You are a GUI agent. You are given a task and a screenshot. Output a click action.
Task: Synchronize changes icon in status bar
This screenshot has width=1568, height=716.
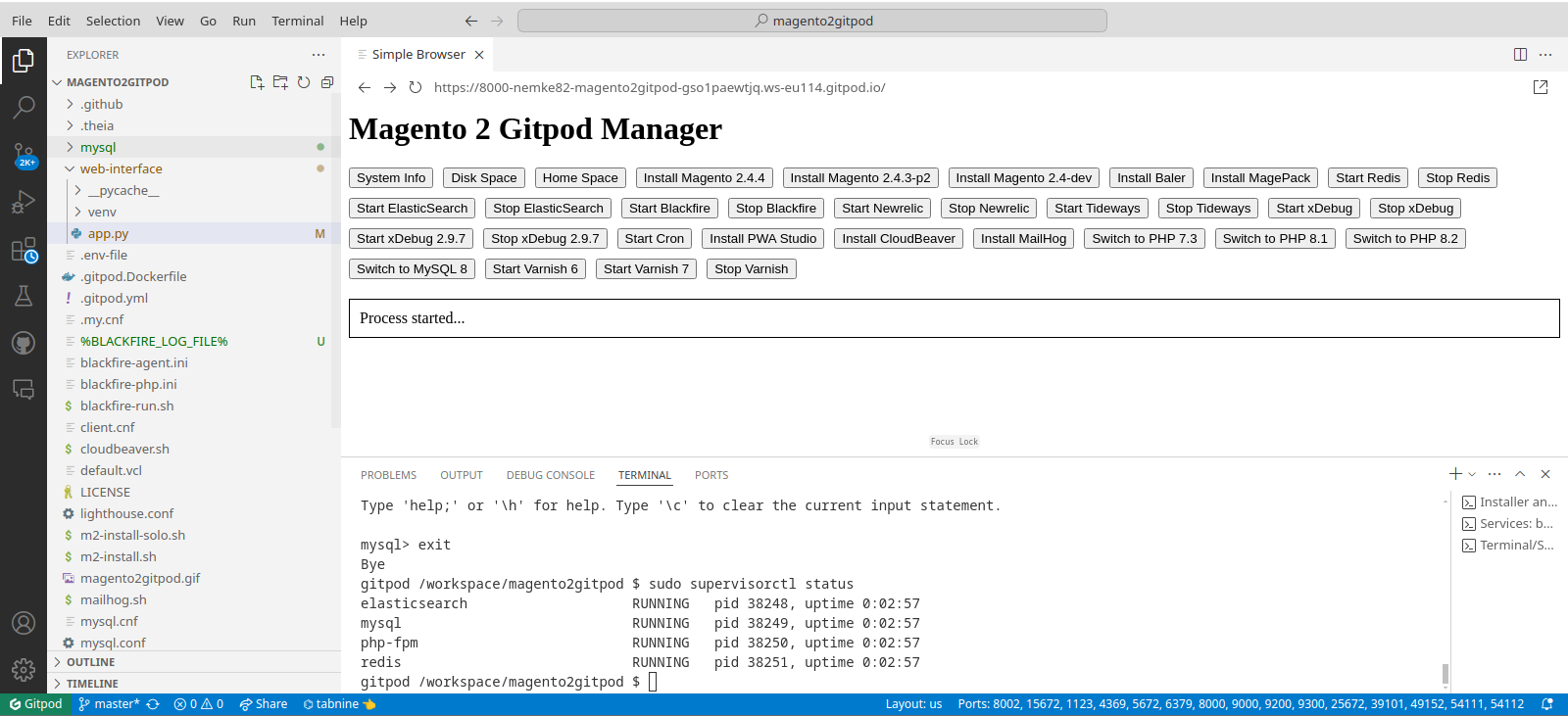tap(153, 704)
